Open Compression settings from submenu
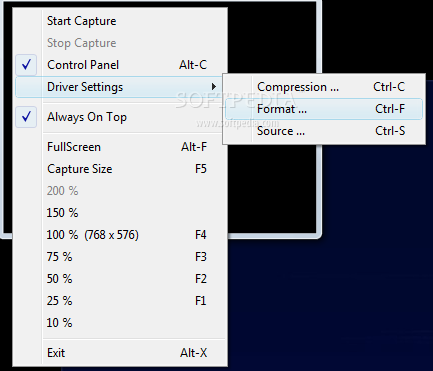The width and height of the screenshot is (433, 371). [324, 87]
